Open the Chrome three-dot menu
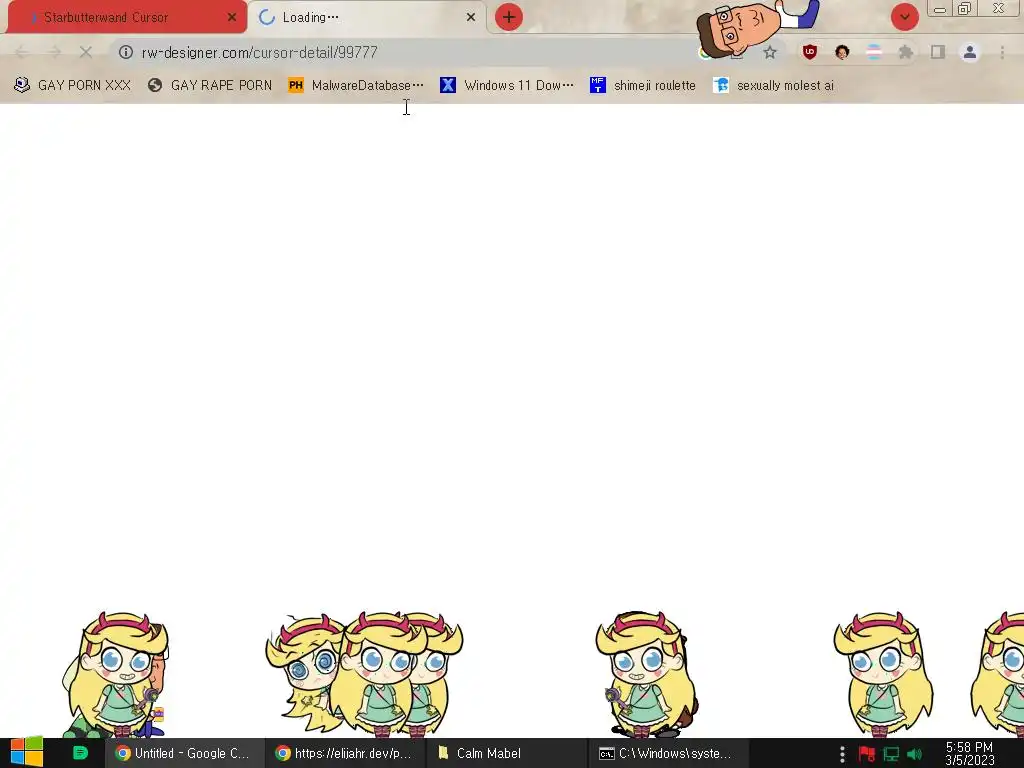The width and height of the screenshot is (1024, 768). (x=1002, y=52)
